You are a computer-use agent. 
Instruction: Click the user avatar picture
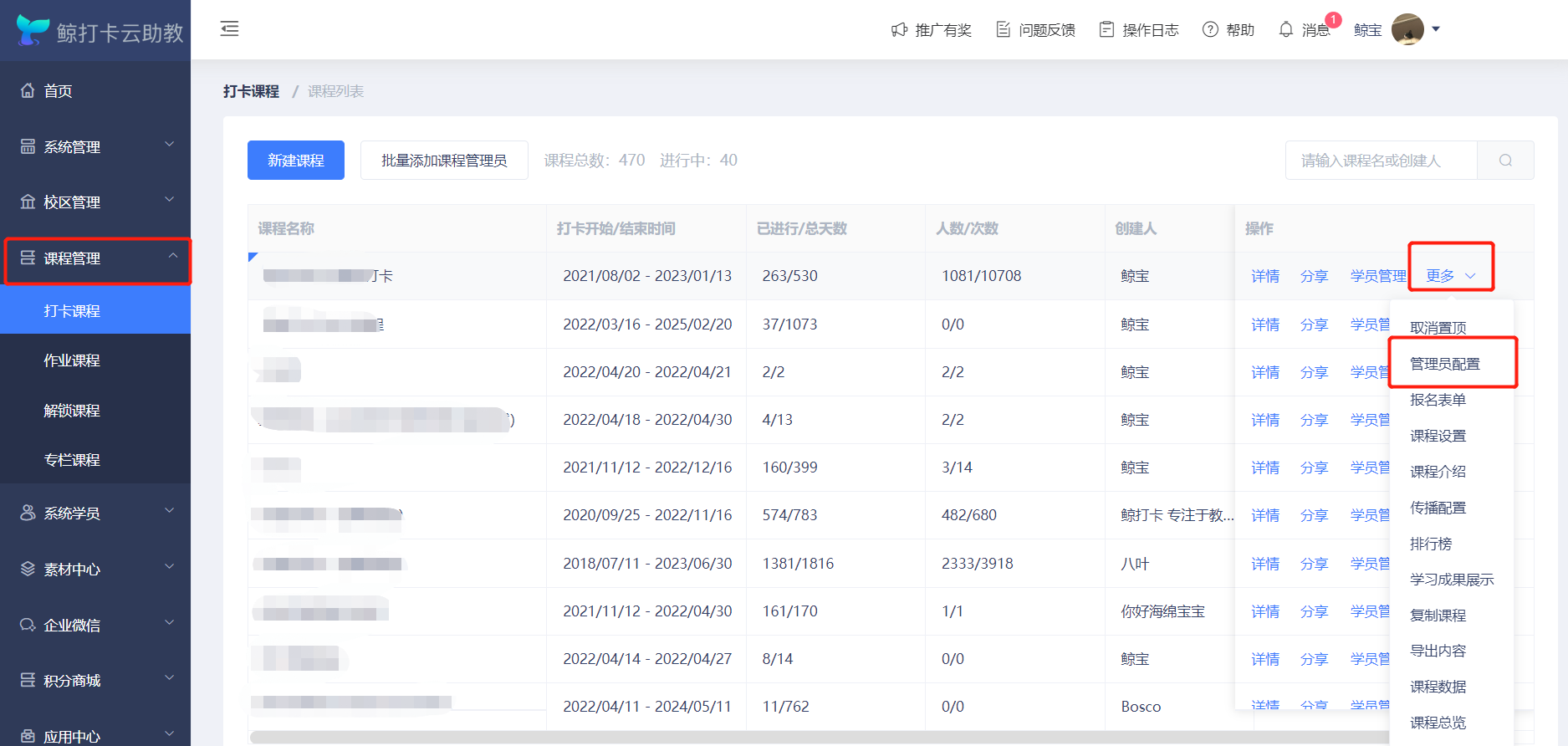1407,30
